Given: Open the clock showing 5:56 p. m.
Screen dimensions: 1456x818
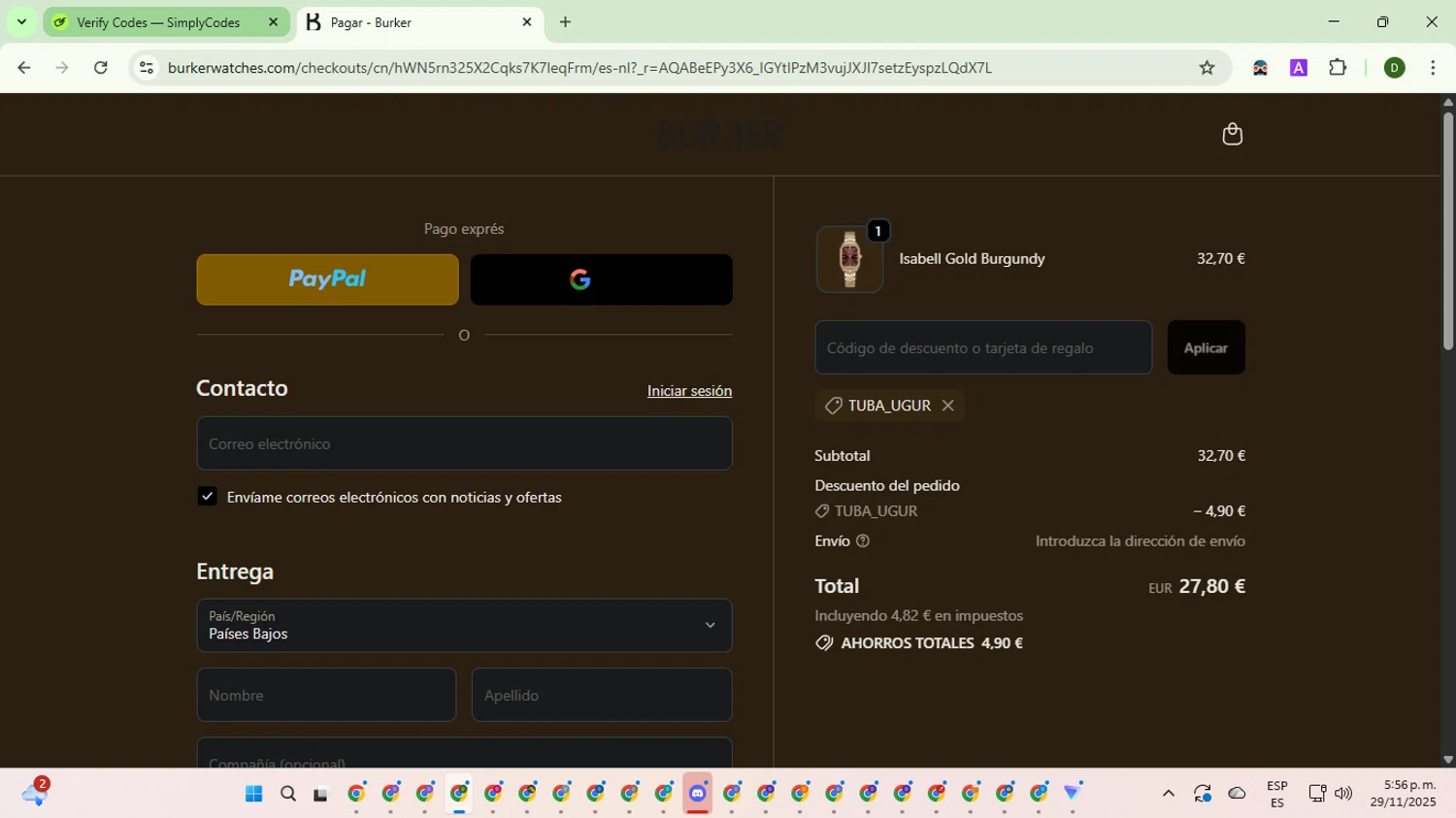Looking at the screenshot, I should [1404, 794].
